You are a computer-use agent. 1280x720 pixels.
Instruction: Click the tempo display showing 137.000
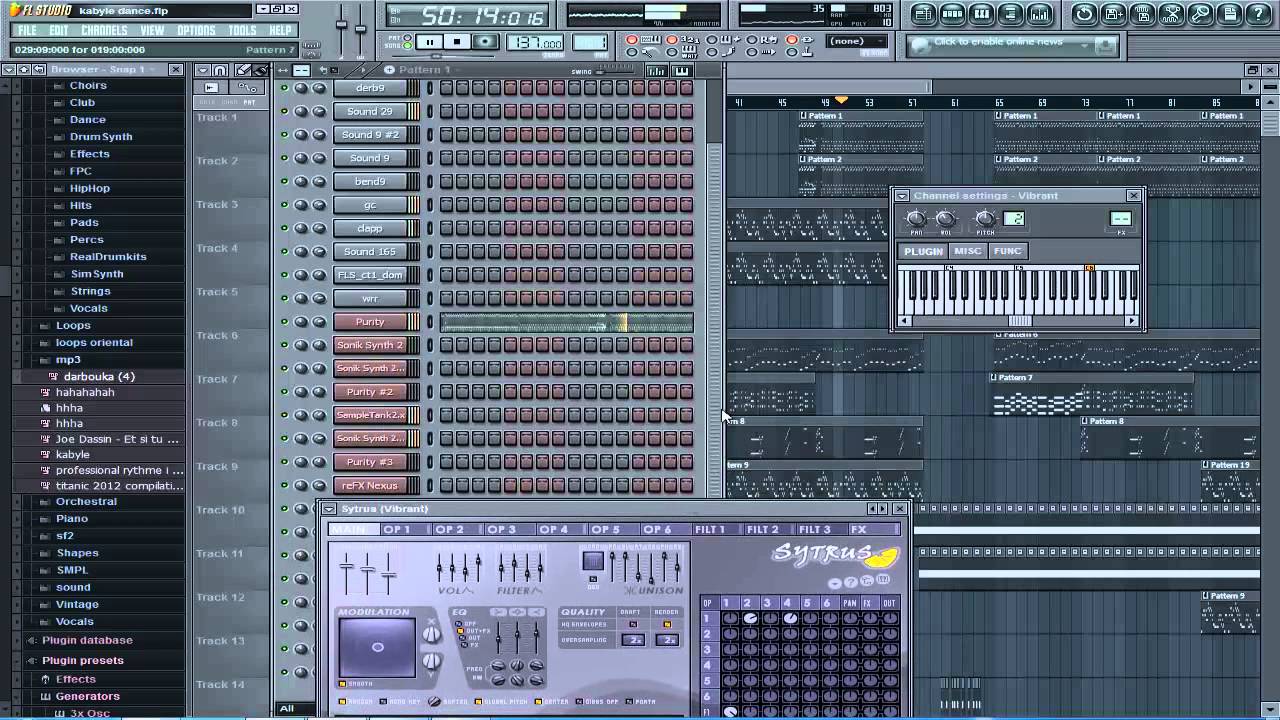(535, 43)
